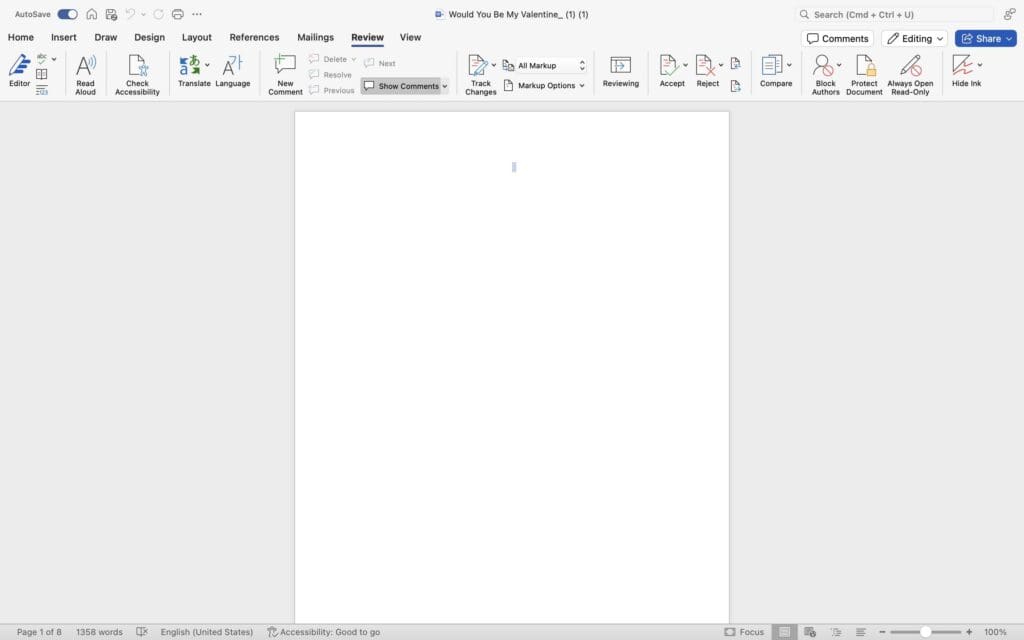This screenshot has width=1024, height=640.
Task: Toggle the AutoSave switch
Action: click(x=67, y=14)
